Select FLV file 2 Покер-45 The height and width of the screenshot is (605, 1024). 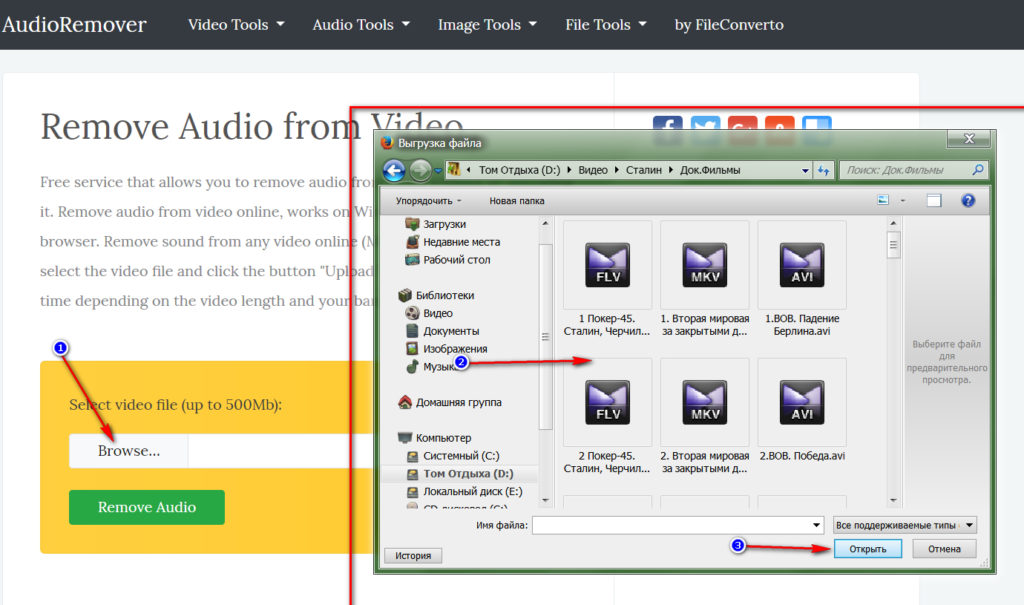coord(607,416)
